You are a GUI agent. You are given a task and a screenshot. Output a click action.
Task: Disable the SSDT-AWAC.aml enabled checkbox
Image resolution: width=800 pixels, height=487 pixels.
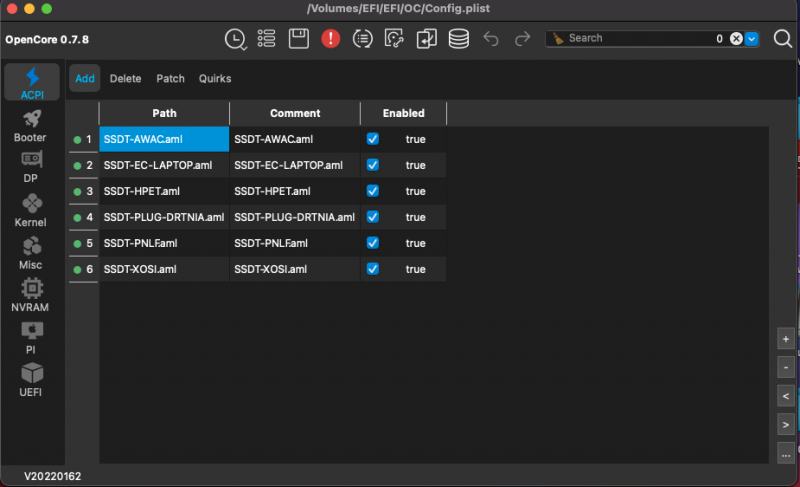point(373,139)
